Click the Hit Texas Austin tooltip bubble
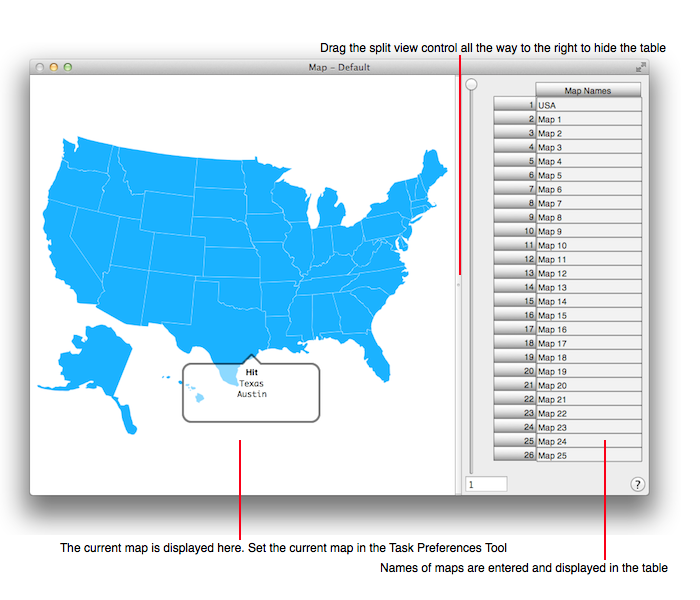700x600 pixels. pos(251,392)
